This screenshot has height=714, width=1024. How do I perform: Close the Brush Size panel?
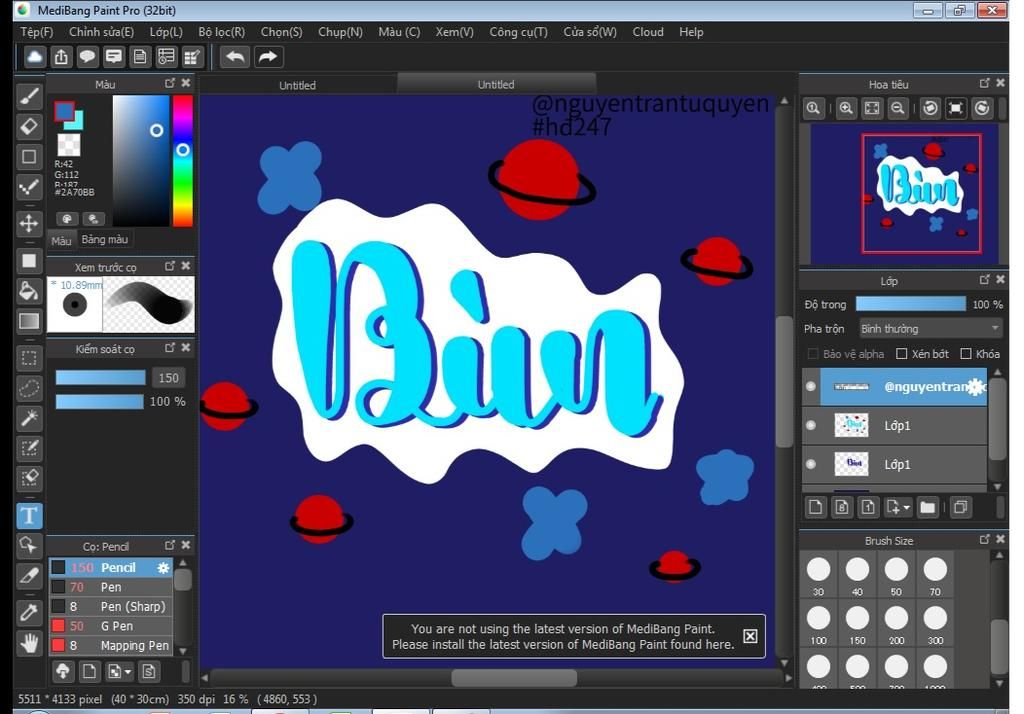click(1000, 539)
